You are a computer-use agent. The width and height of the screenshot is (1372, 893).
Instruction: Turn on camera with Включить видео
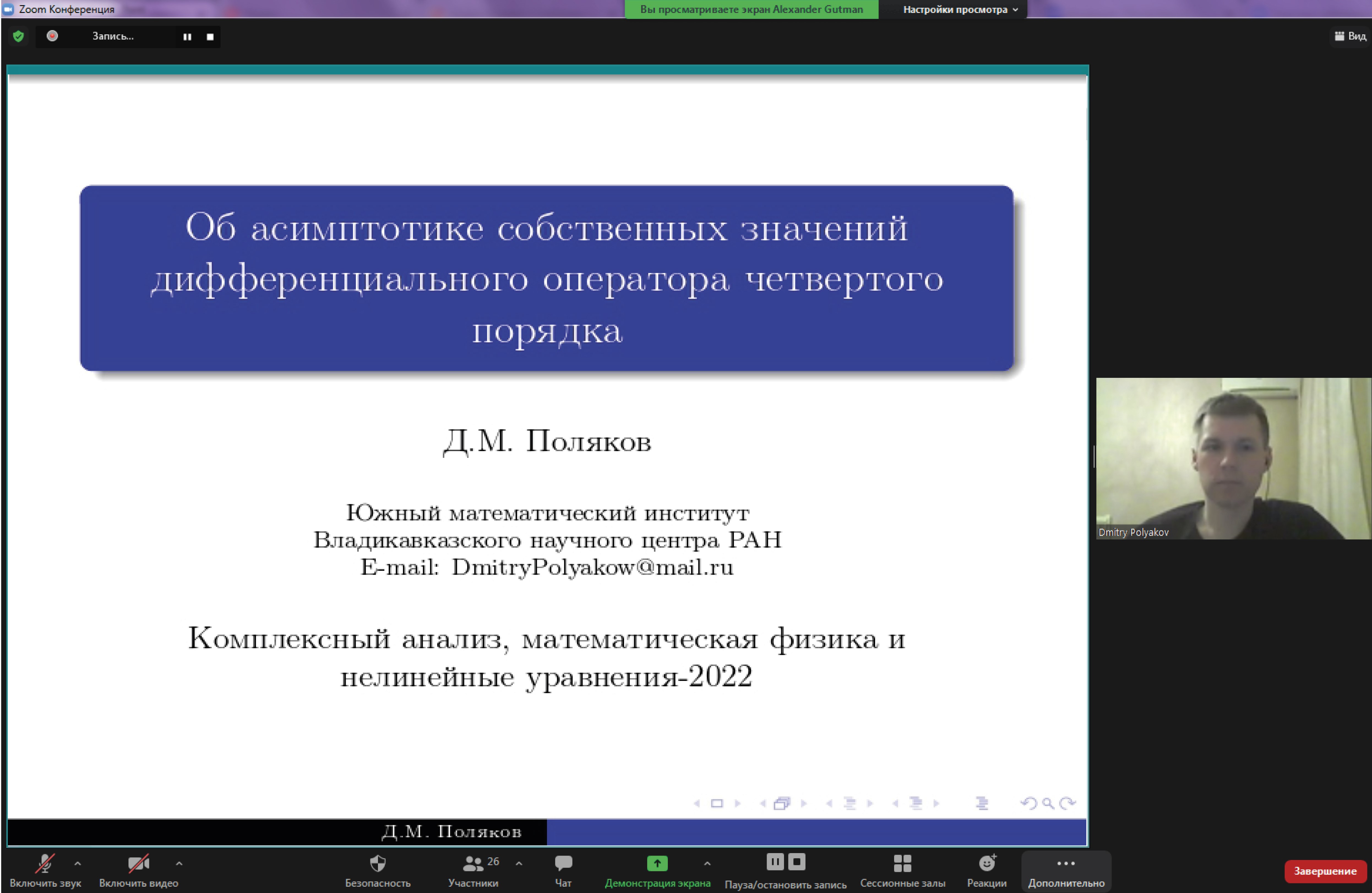[x=138, y=870]
